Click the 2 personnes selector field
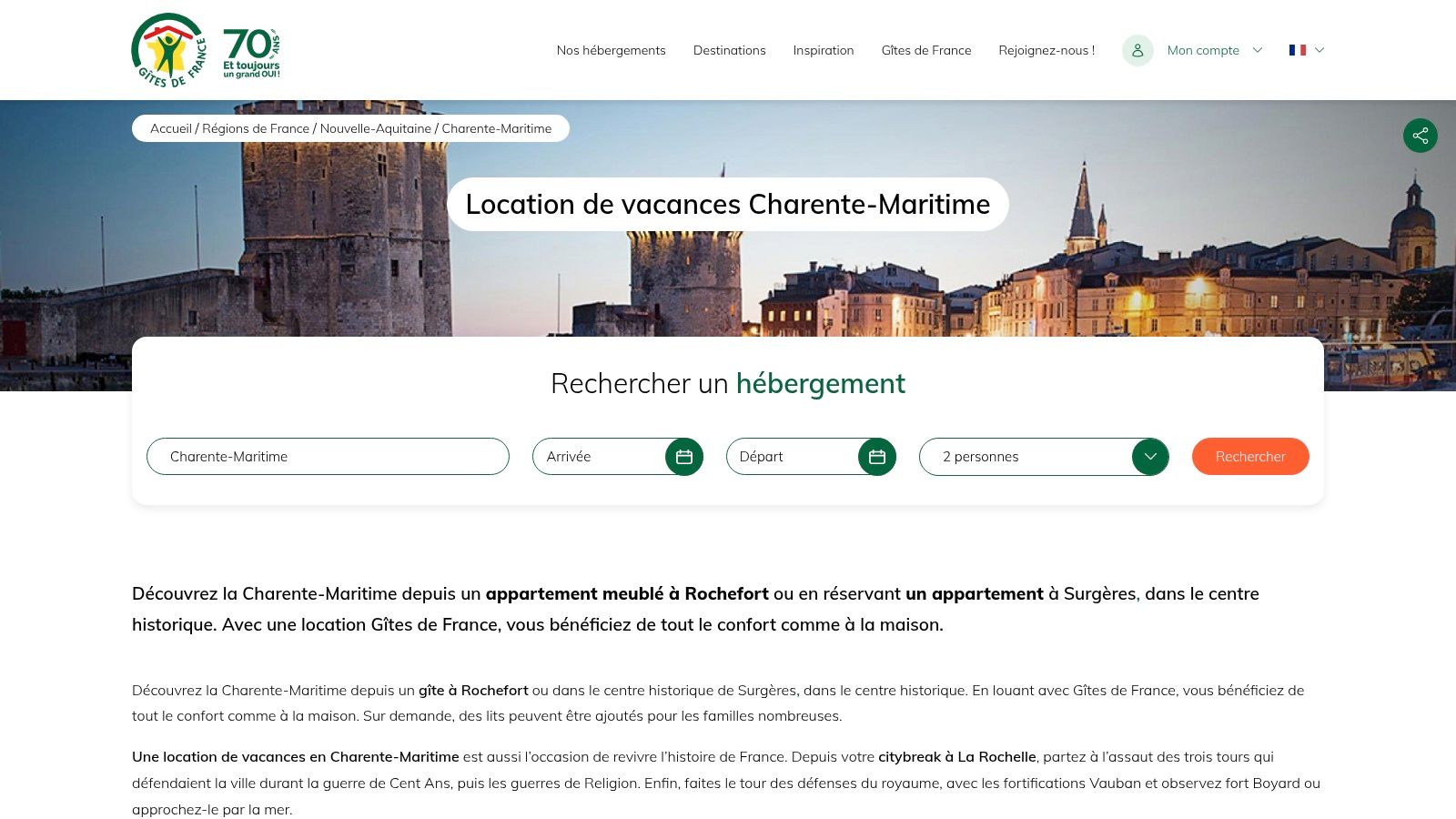 pyautogui.click(x=1044, y=457)
